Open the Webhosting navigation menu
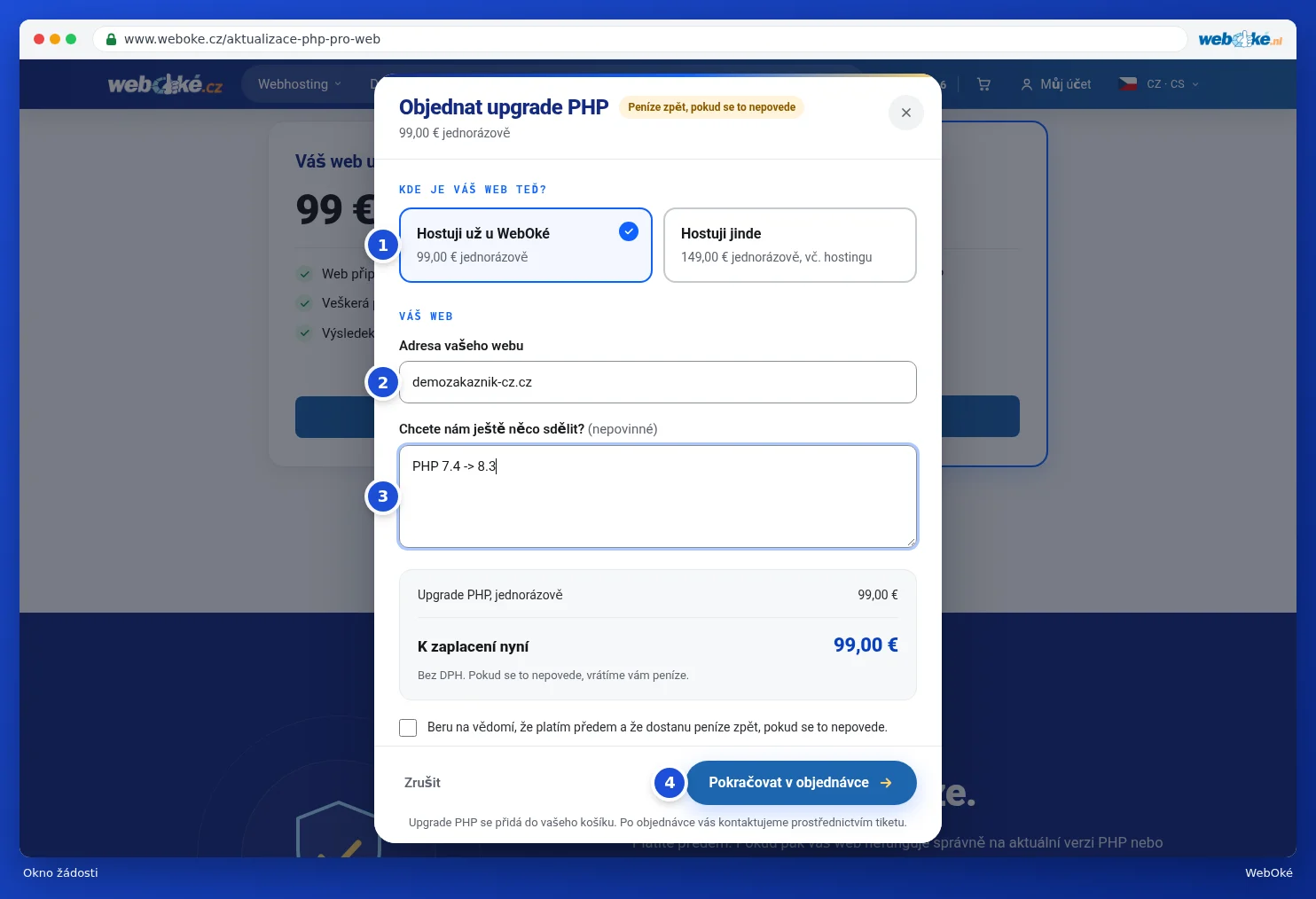This screenshot has height=899, width=1316. 299,84
